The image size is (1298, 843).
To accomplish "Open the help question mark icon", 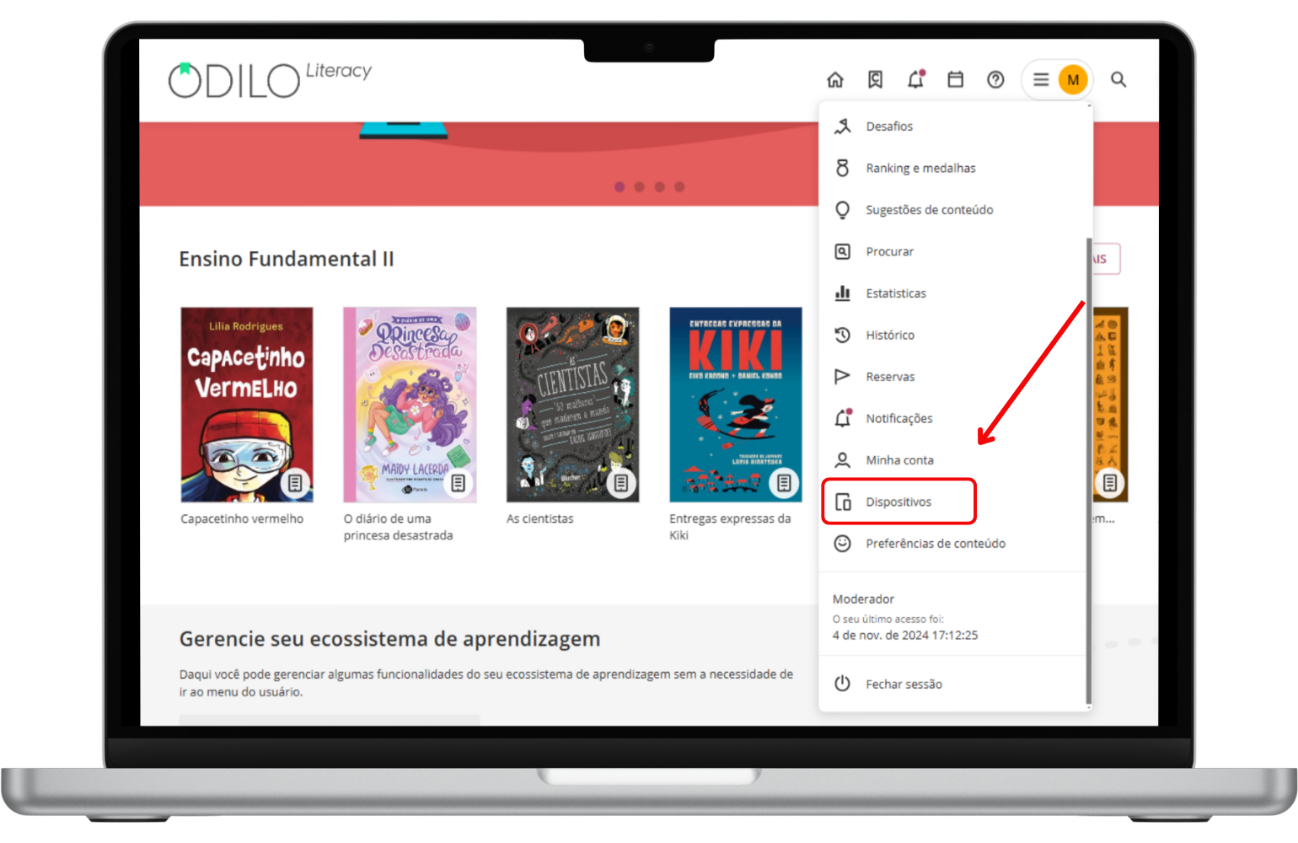I will tap(995, 80).
